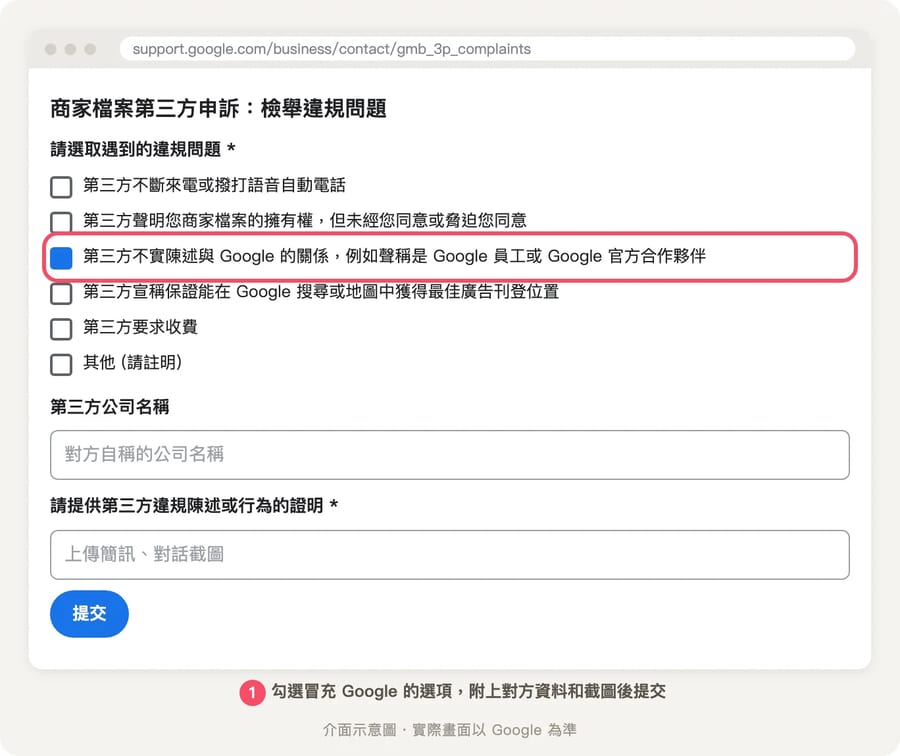Viewport: 900px width, 756px height.
Task: Click the label '請選取遇到的違規問題 *'
Action: point(142,149)
